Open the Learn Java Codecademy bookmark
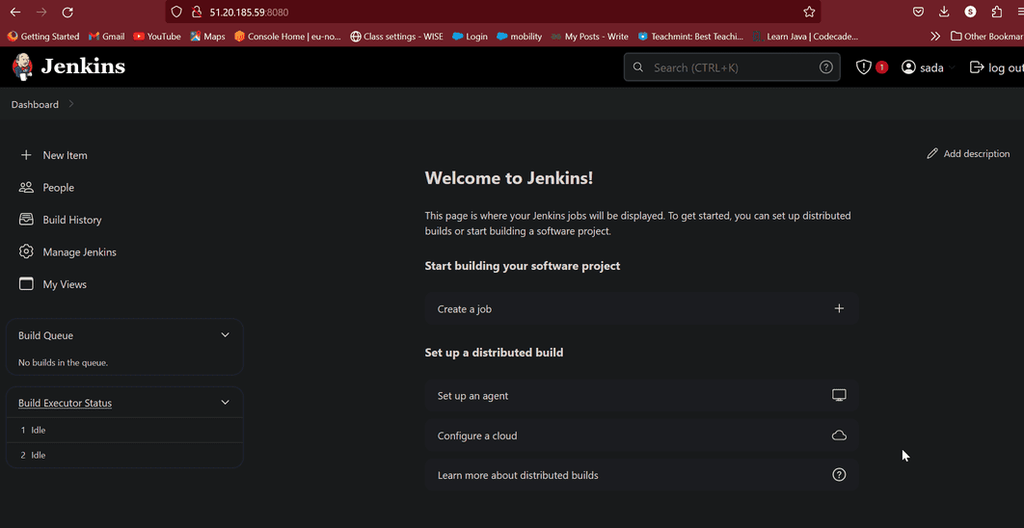This screenshot has height=528, width=1024. pos(805,36)
